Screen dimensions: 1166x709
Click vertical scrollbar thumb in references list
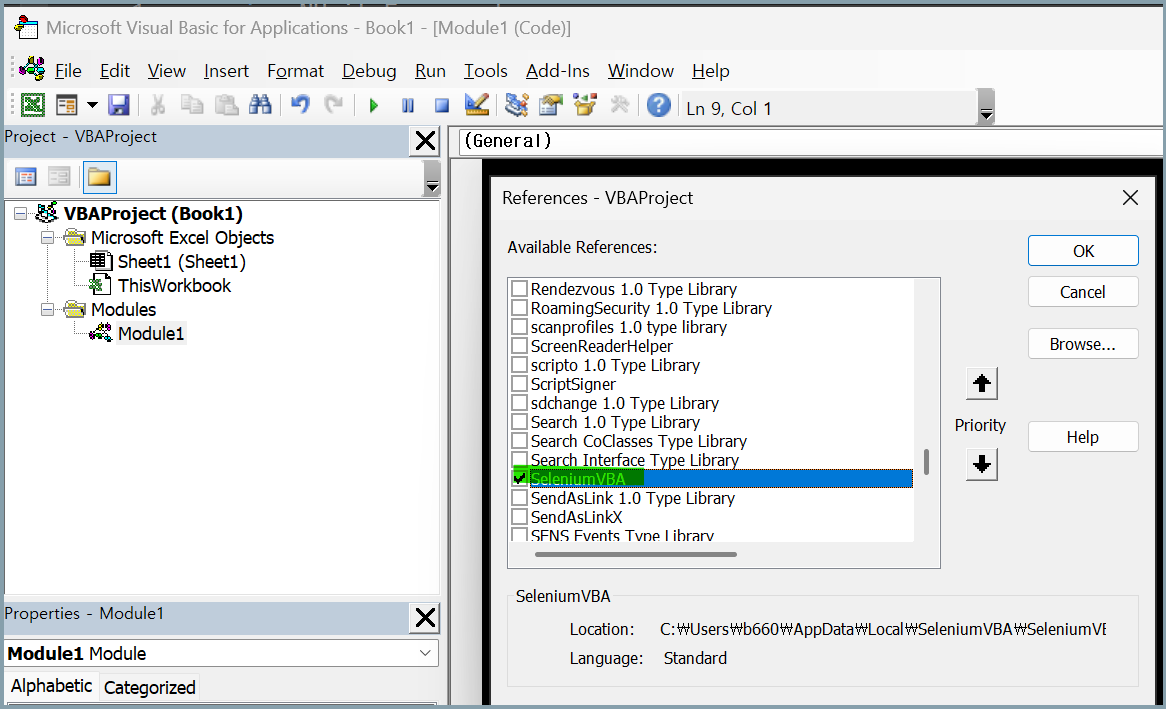(x=926, y=461)
